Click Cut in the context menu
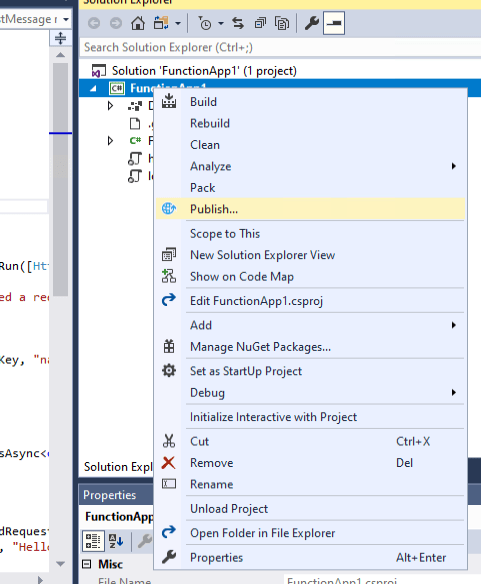Screen dimensions: 481x584 pos(310,441)
